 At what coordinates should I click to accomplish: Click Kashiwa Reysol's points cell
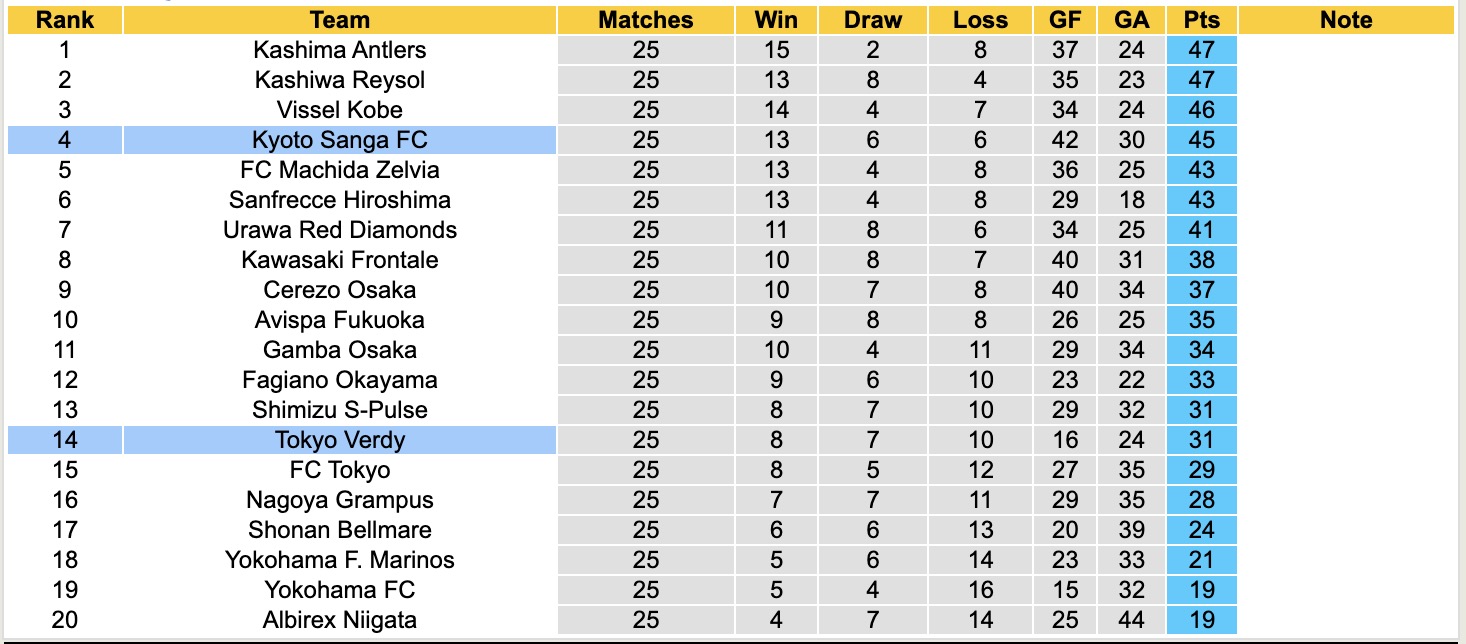[x=1202, y=80]
